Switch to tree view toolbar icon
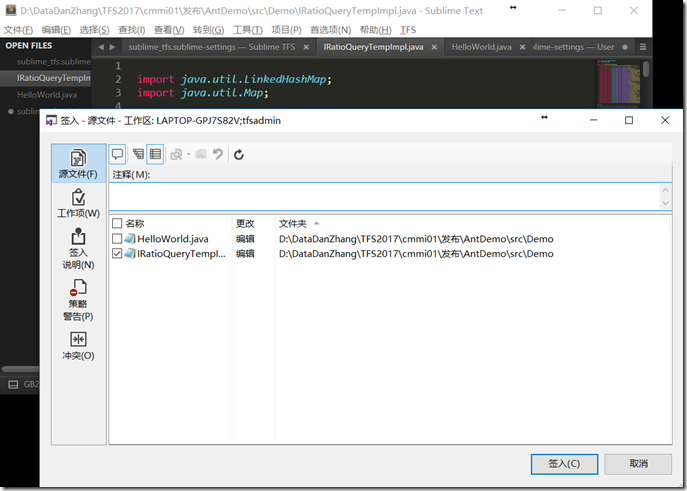 tap(138, 154)
